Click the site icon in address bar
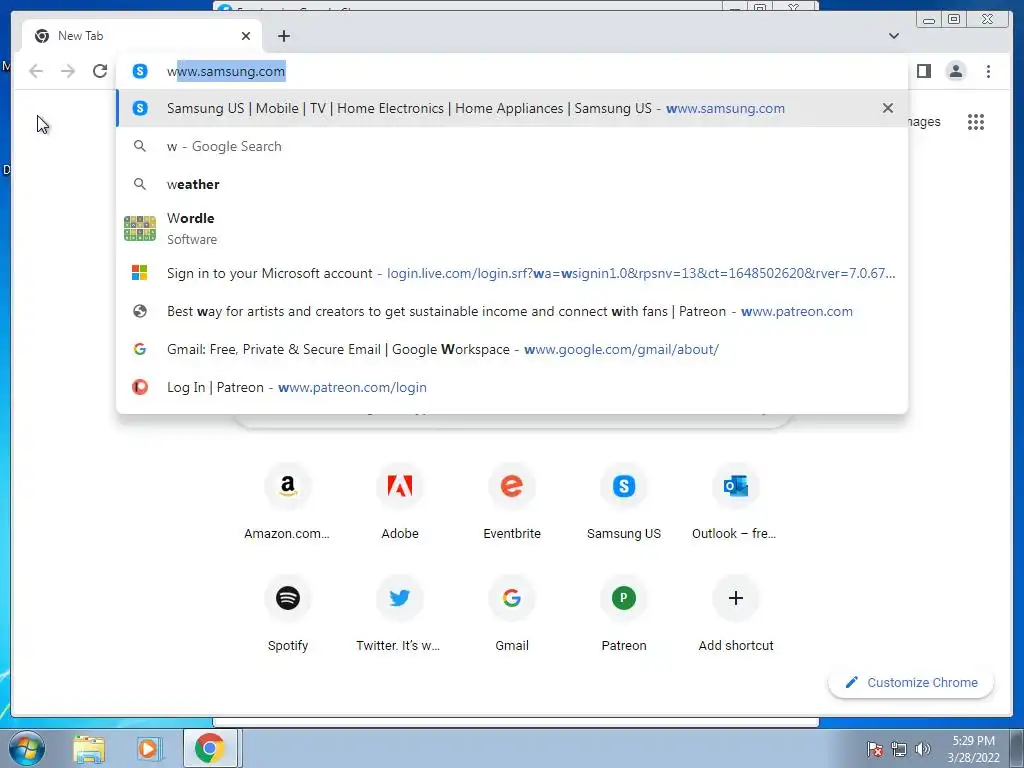This screenshot has width=1024, height=768. (140, 71)
